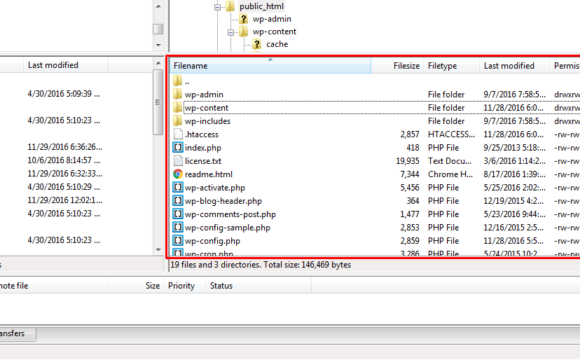Screen dimensions: 580x360
Task: Click the wp-includes folder icon
Action: coord(178,121)
